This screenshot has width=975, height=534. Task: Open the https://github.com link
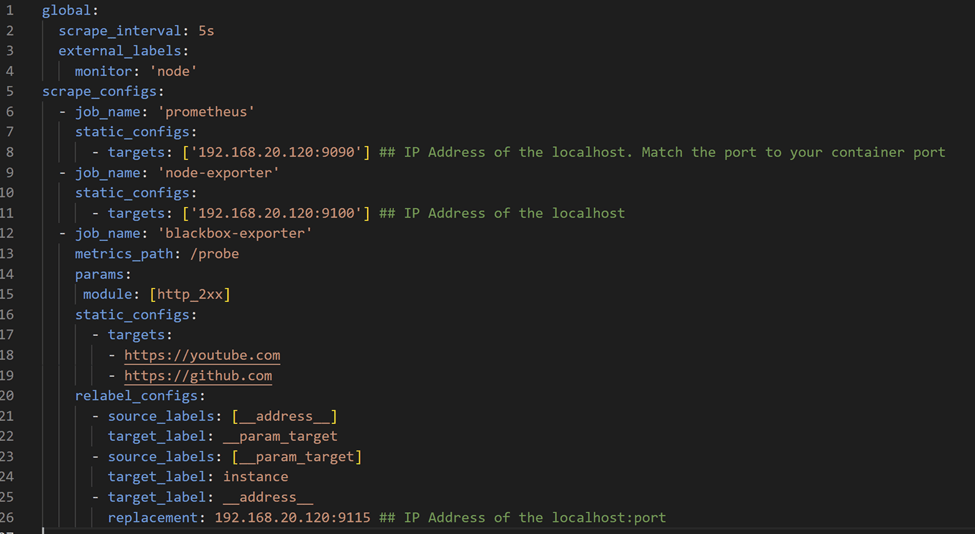[x=198, y=376]
